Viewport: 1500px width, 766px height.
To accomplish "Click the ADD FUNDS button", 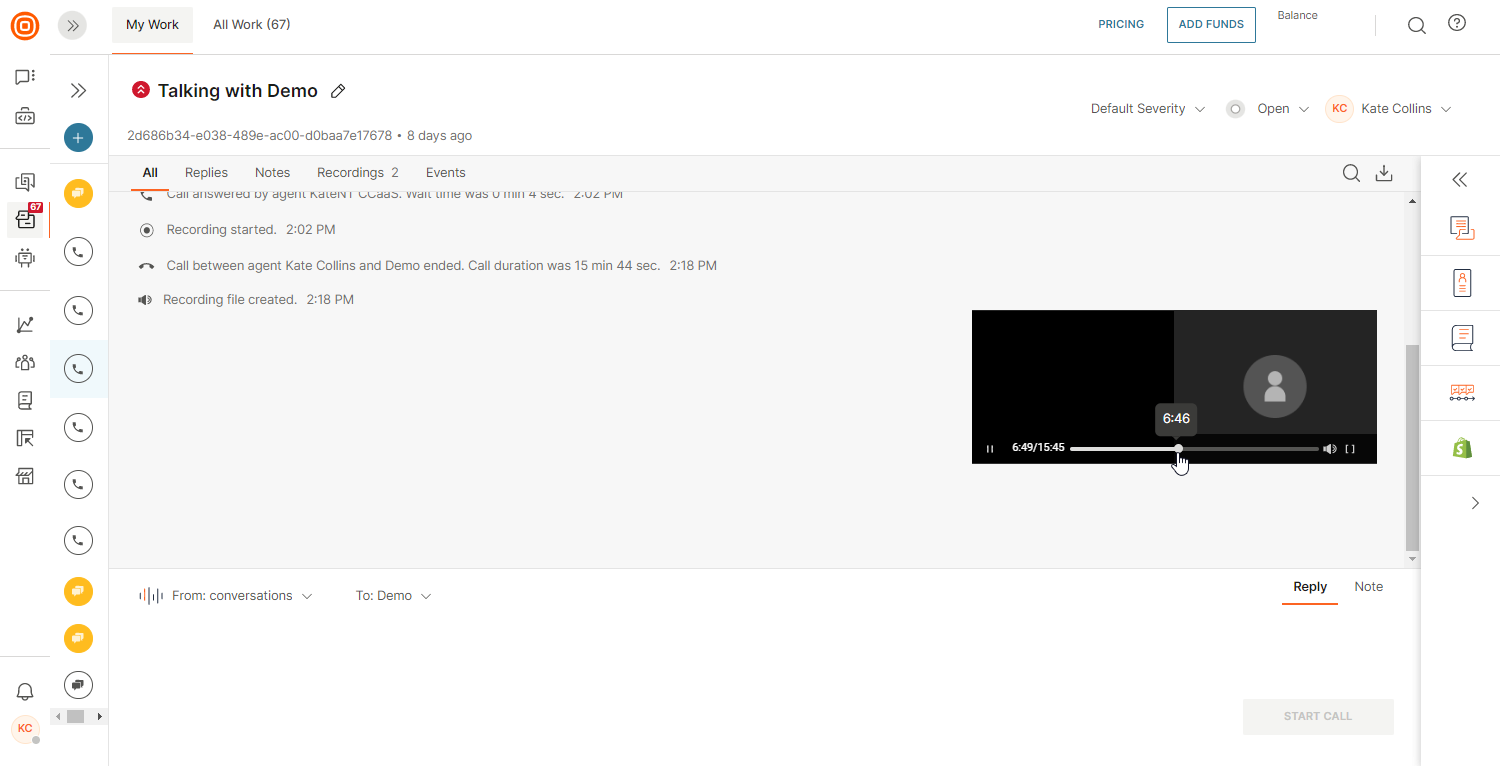I will pos(1211,25).
